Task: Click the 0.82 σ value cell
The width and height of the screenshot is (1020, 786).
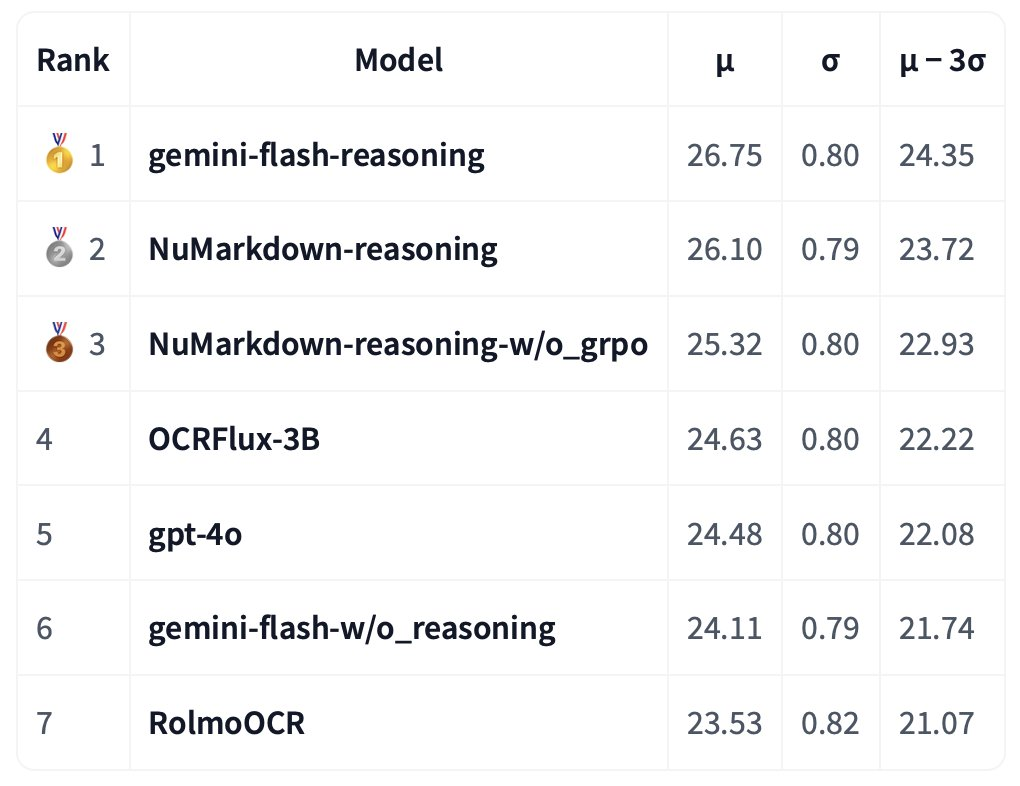Action: [x=830, y=722]
